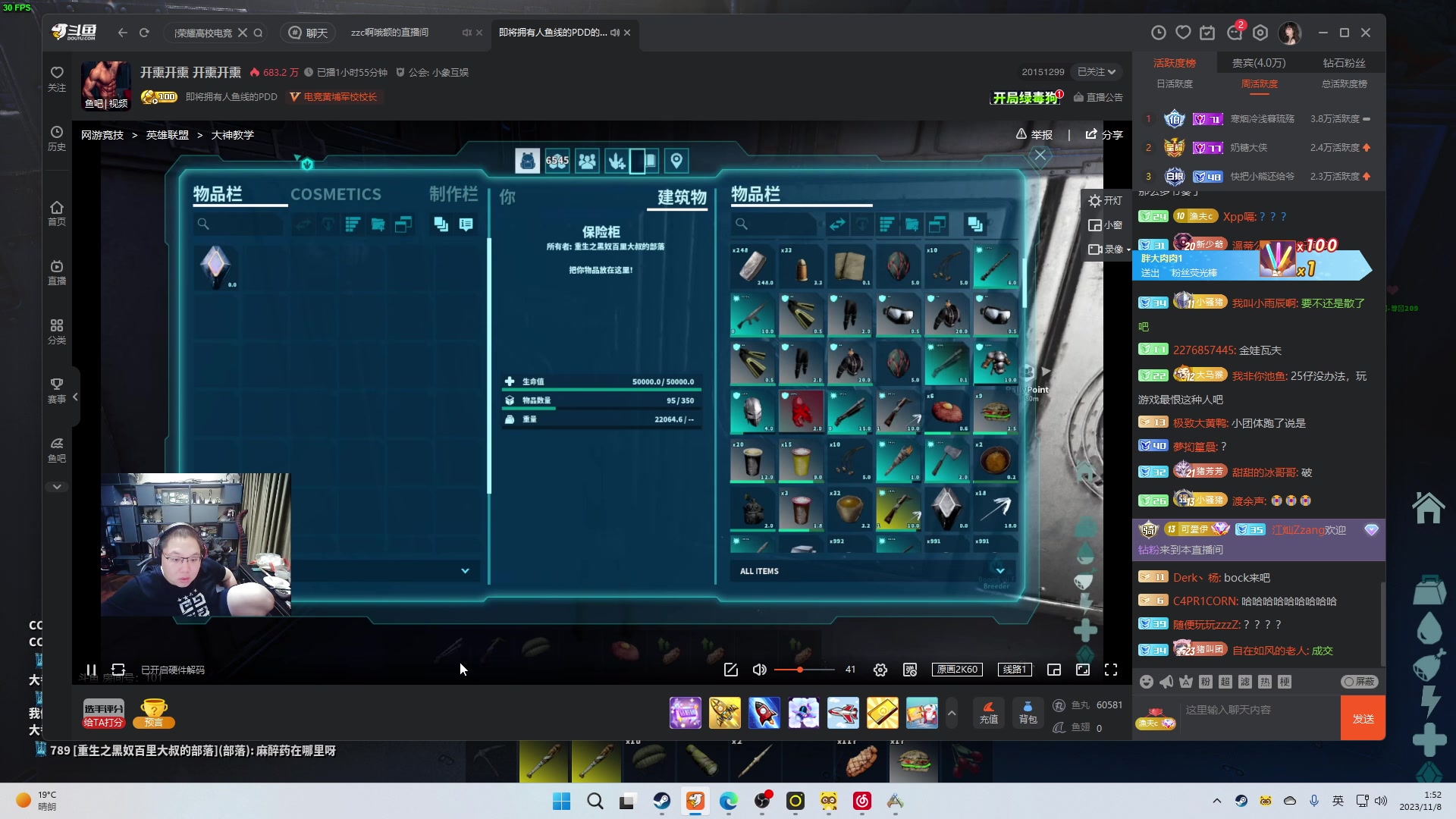Open 历史 watch history in sidebar
The image size is (1456, 819).
click(x=57, y=138)
